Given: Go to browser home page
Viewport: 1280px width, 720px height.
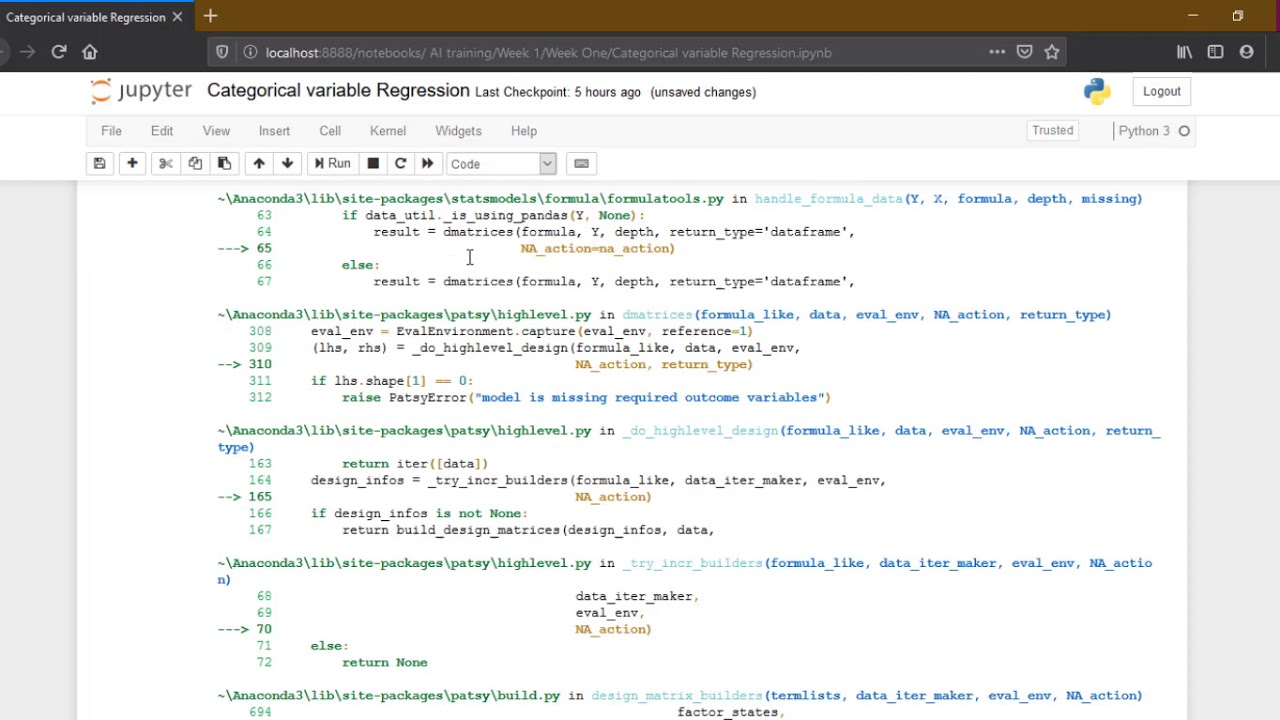Looking at the screenshot, I should 90,52.
